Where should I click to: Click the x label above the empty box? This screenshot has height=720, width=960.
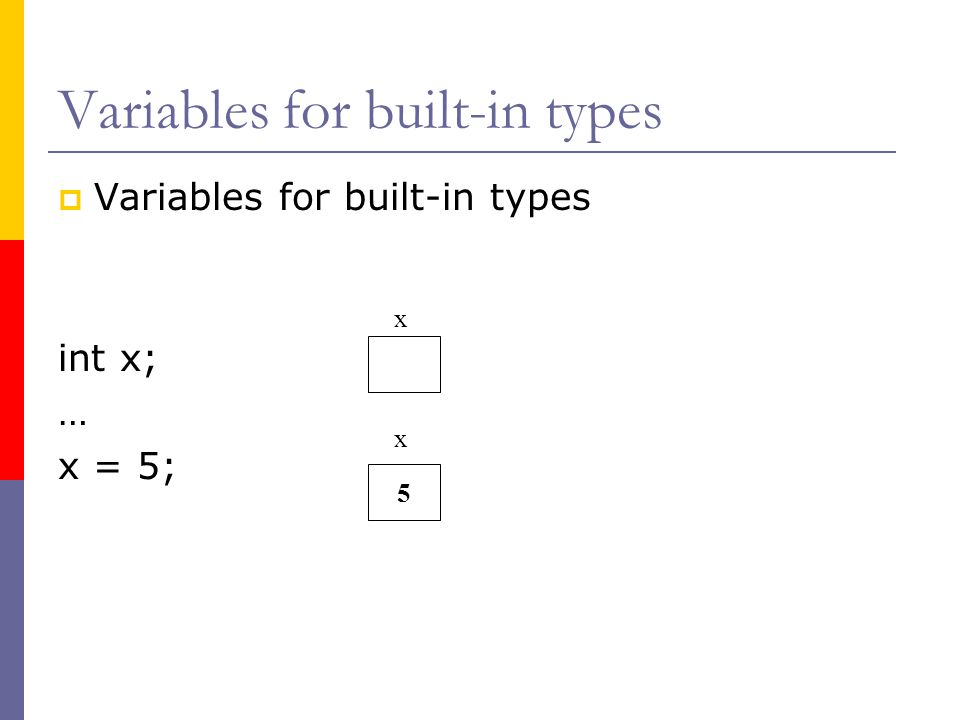[x=400, y=320]
